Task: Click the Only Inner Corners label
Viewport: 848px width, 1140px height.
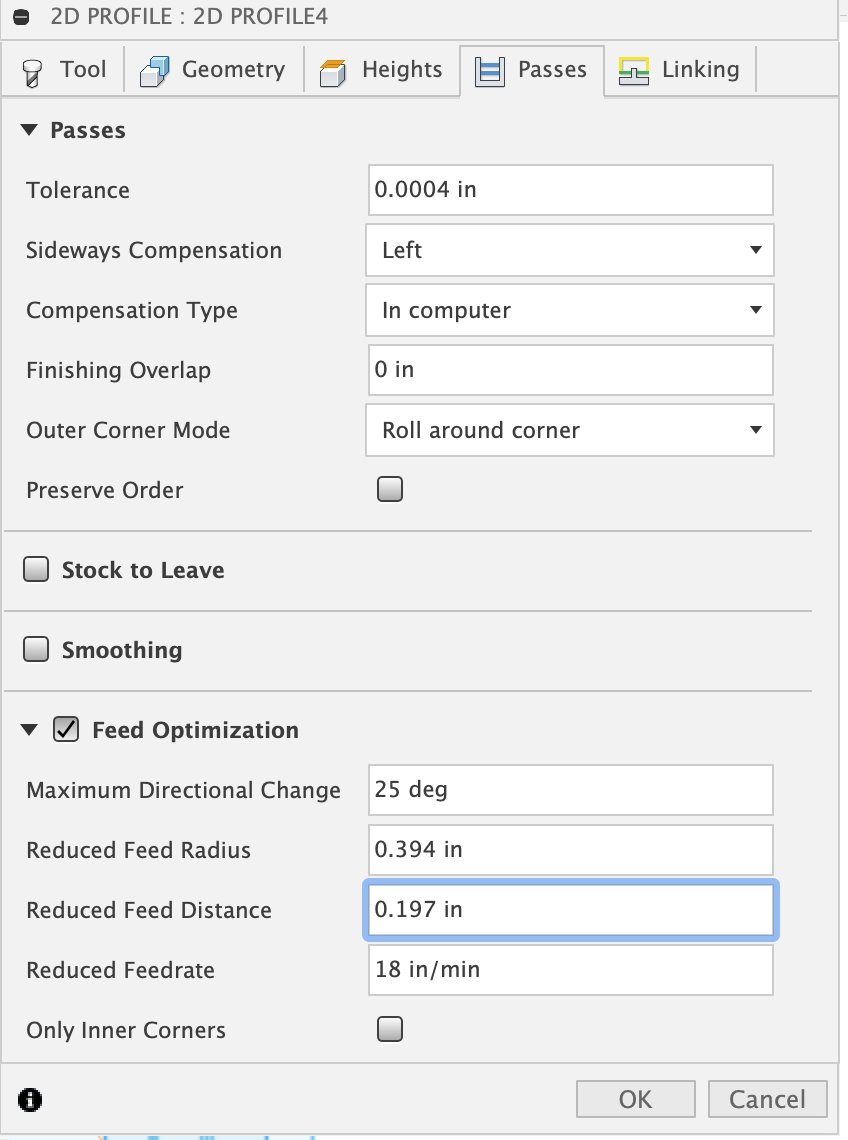Action: pos(126,1031)
